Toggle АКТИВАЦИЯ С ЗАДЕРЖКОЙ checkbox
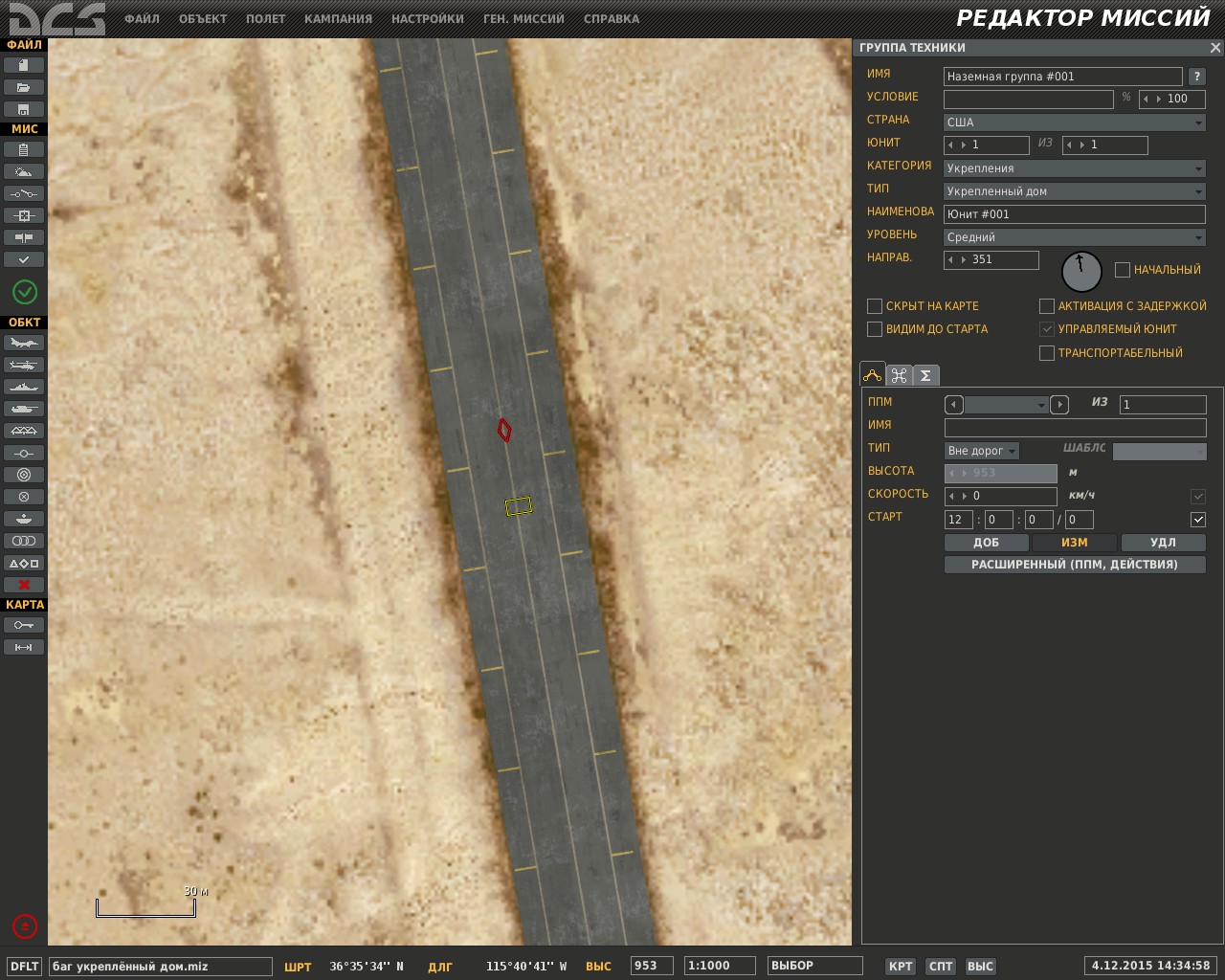Image resolution: width=1225 pixels, height=980 pixels. [x=1046, y=306]
